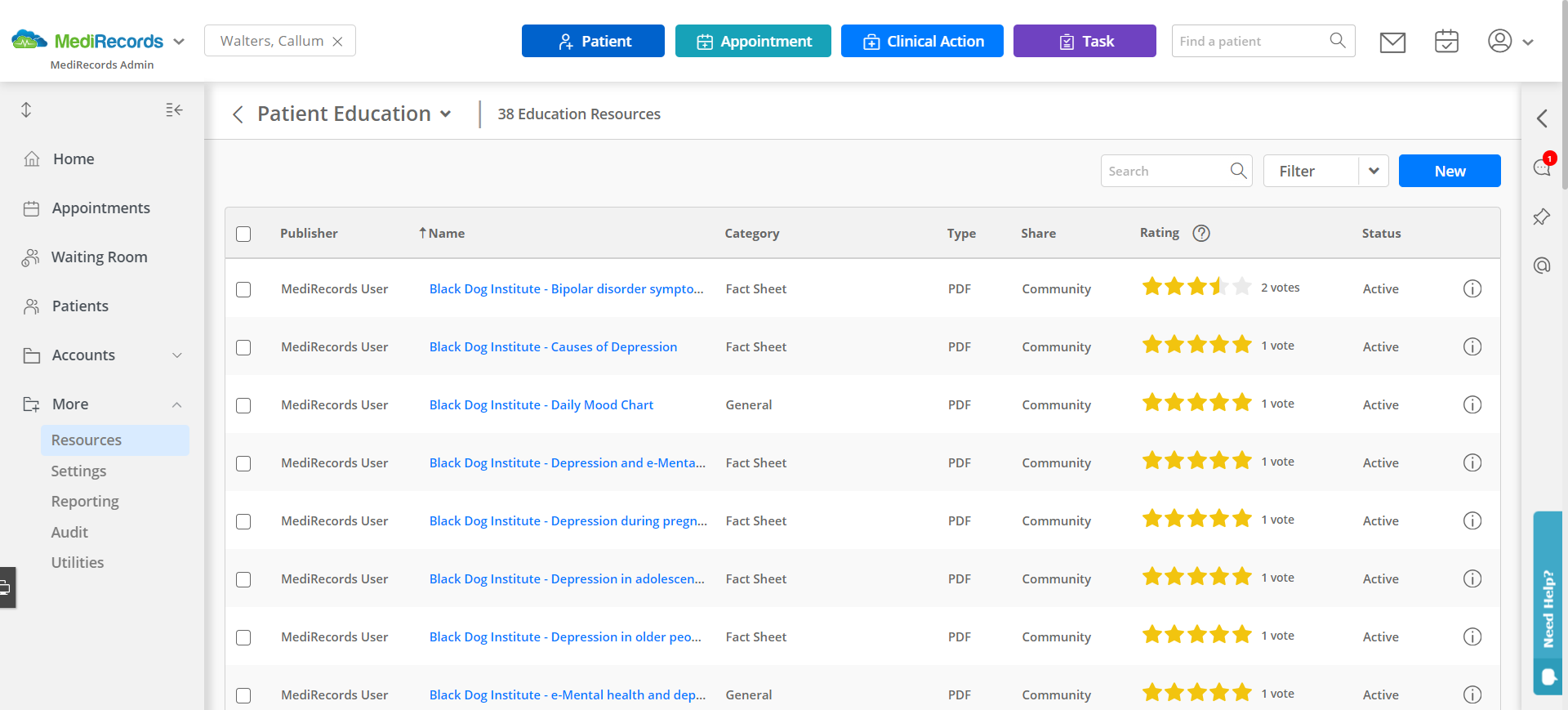Open the Filter dropdown arrow
The width and height of the screenshot is (1568, 710).
(x=1374, y=171)
